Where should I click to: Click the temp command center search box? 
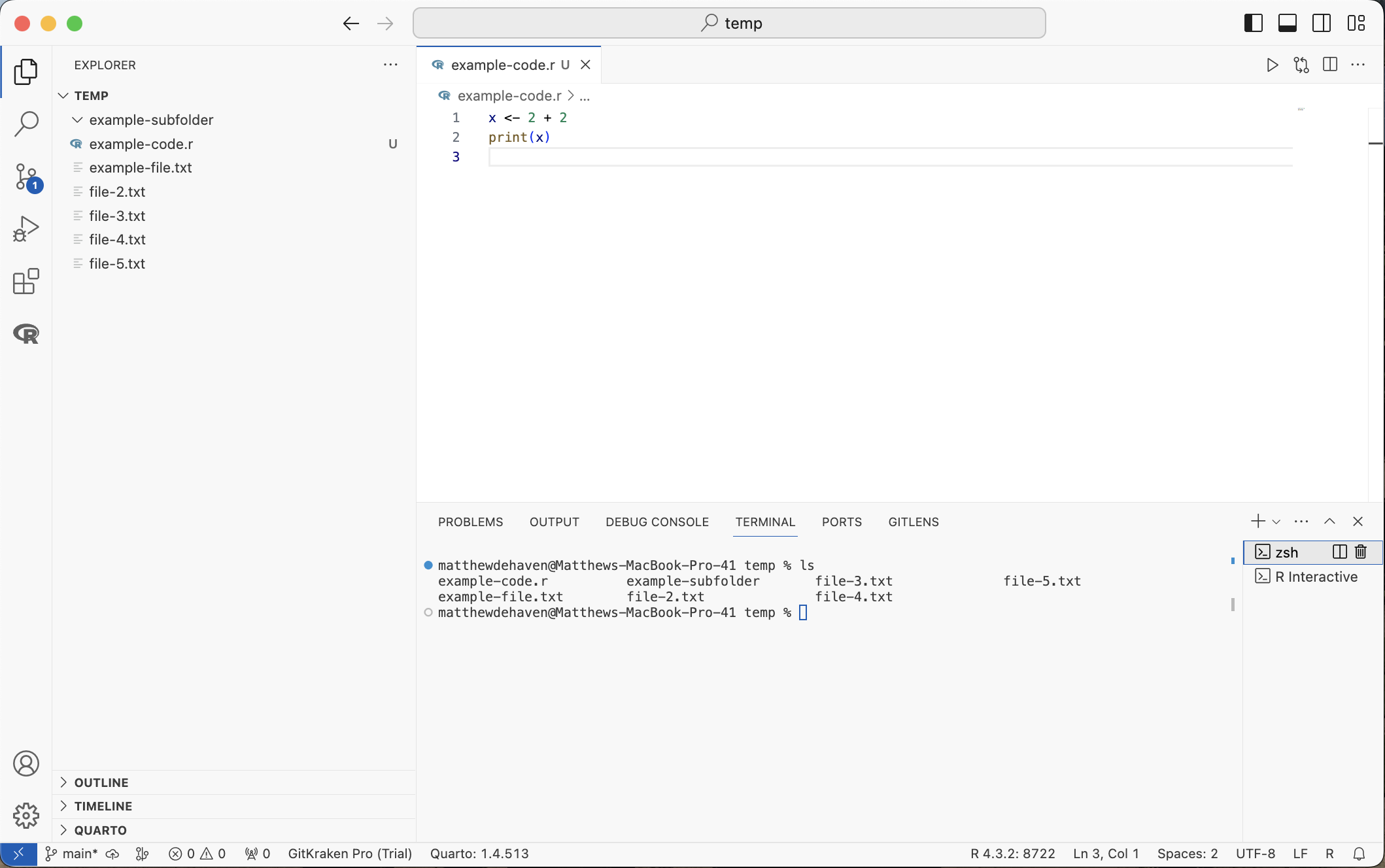click(x=729, y=24)
